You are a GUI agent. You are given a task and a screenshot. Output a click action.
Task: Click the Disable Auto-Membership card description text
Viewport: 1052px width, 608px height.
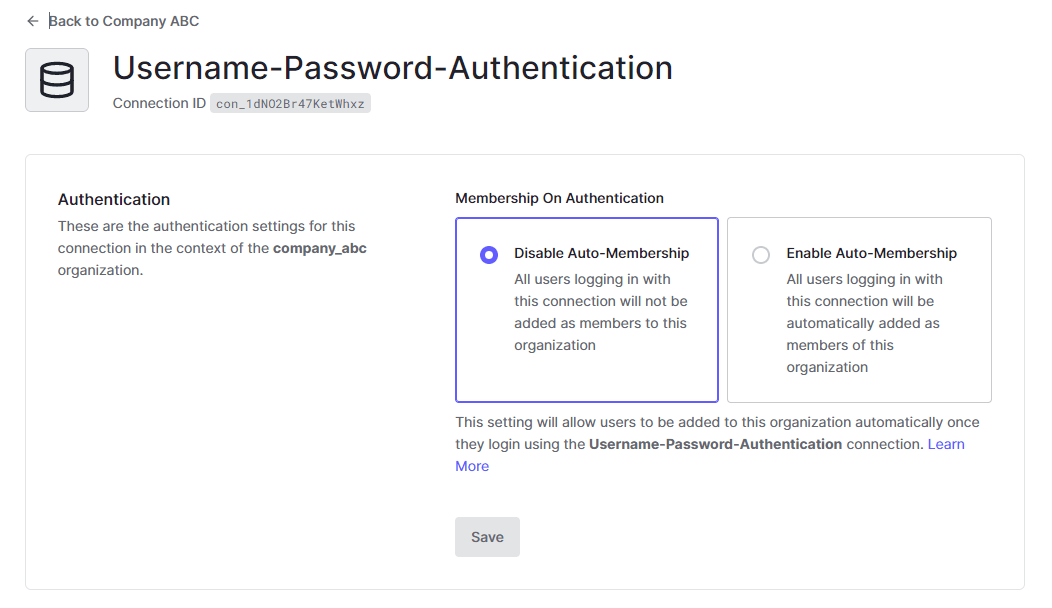coord(600,312)
